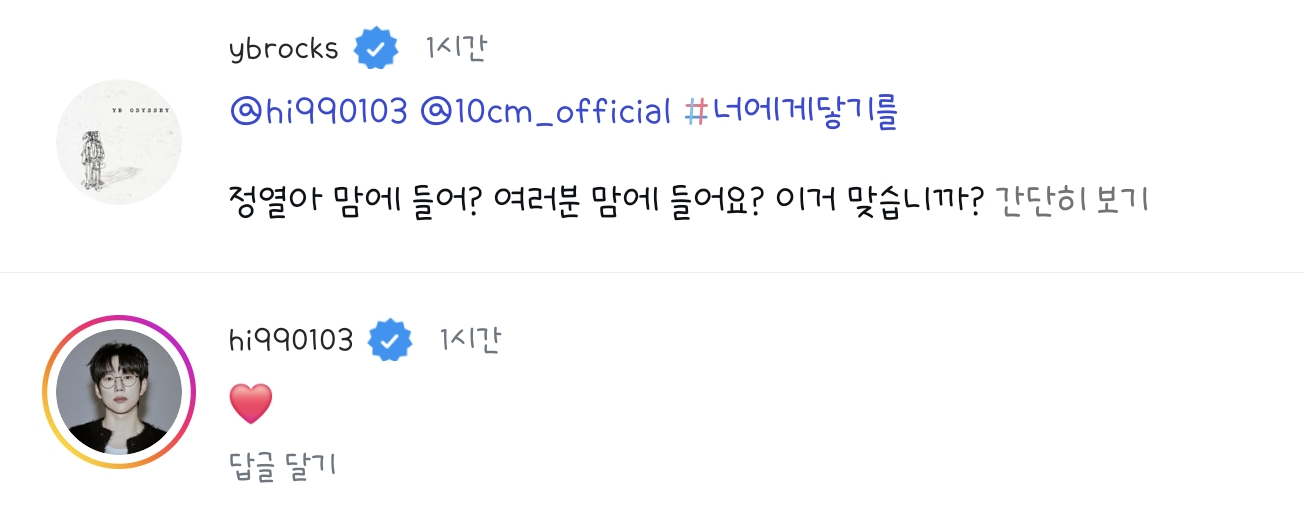Open ybrocks' album art profile picture
The width and height of the screenshot is (1304, 528).
pos(118,142)
